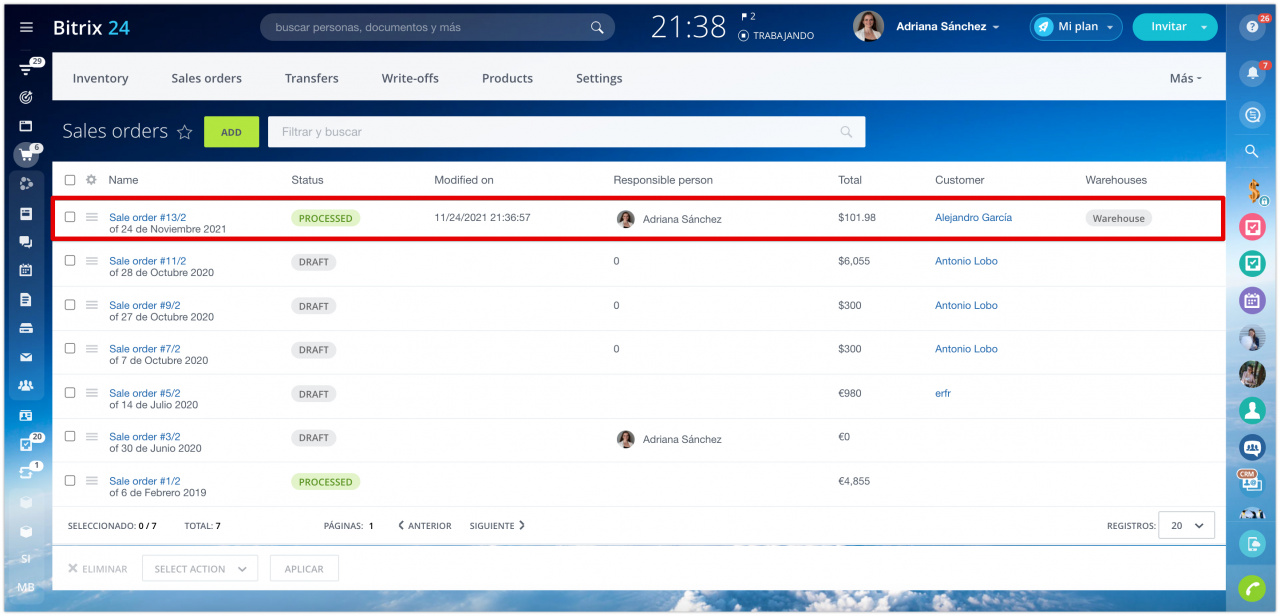
Task: Open the messenger chat icon in right panel
Action: click(x=1252, y=115)
